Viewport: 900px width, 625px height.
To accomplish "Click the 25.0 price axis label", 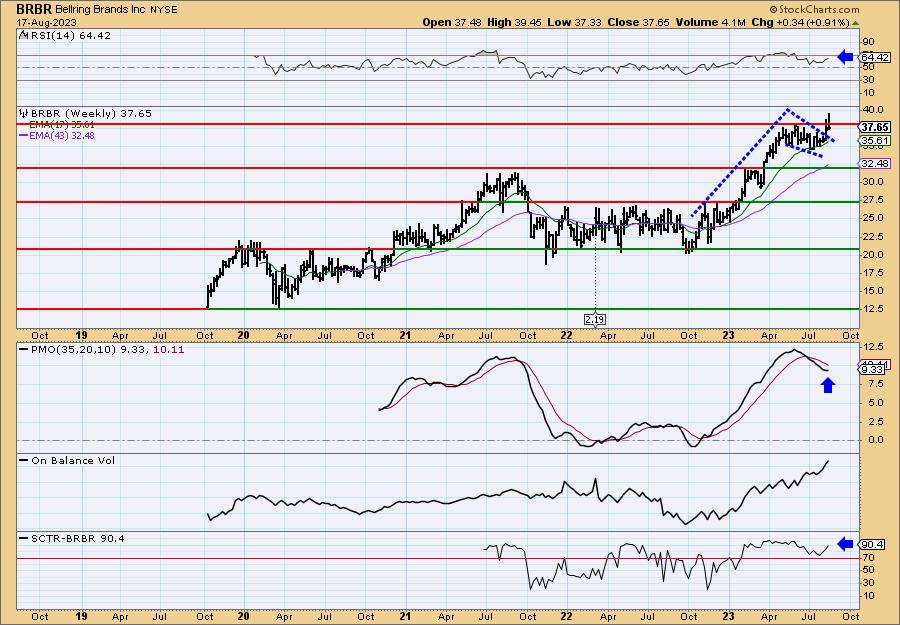I will coord(872,218).
